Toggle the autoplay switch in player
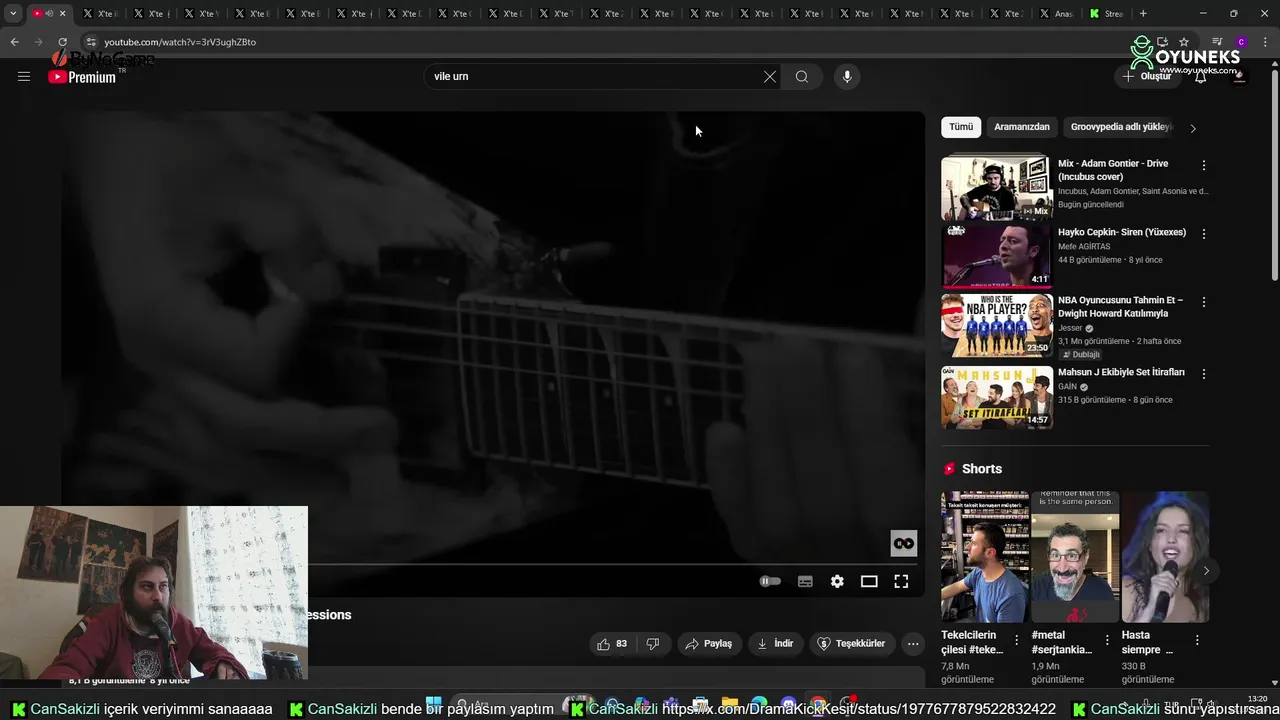1280x720 pixels. pos(770,581)
